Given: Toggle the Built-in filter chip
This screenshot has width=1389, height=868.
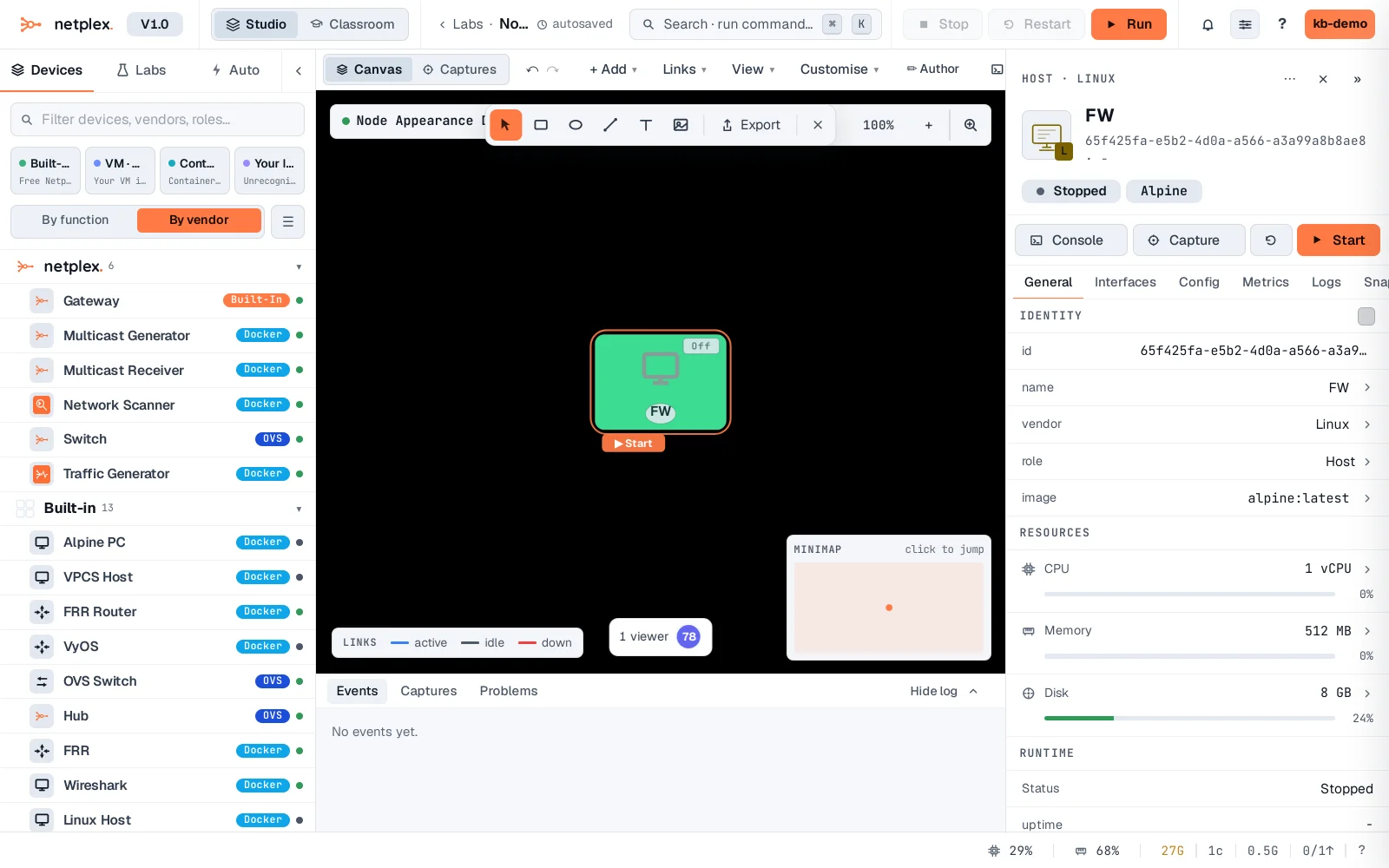Looking at the screenshot, I should pyautogui.click(x=45, y=170).
